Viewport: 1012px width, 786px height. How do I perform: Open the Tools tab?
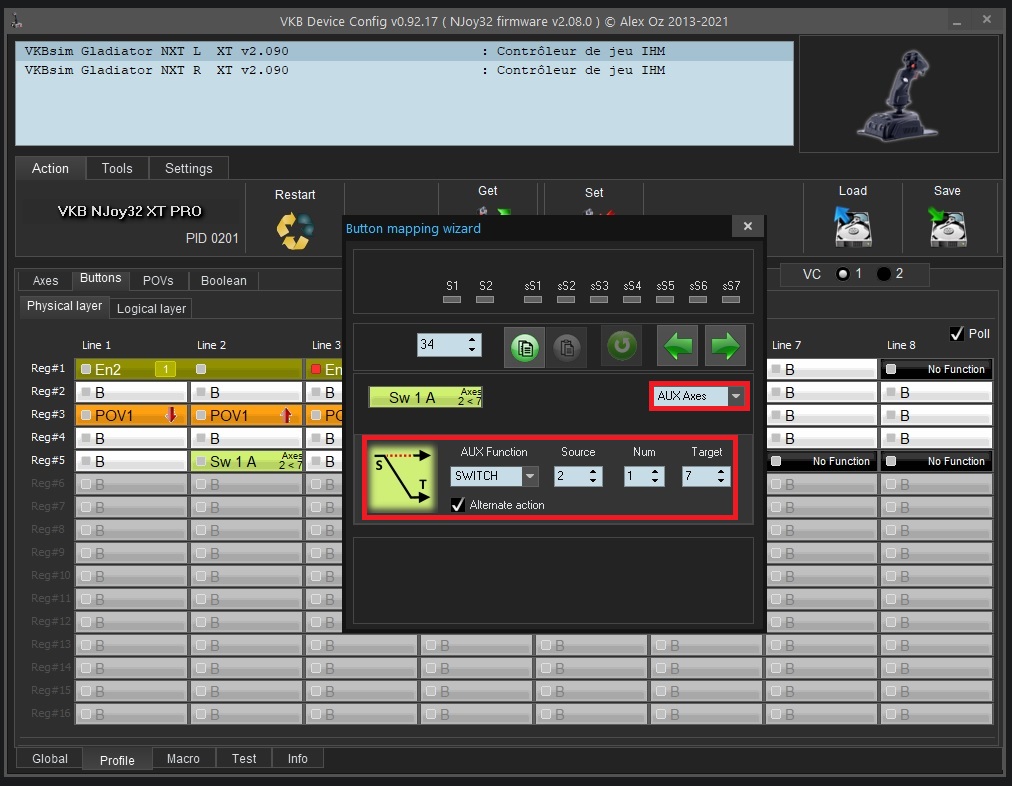pos(117,168)
